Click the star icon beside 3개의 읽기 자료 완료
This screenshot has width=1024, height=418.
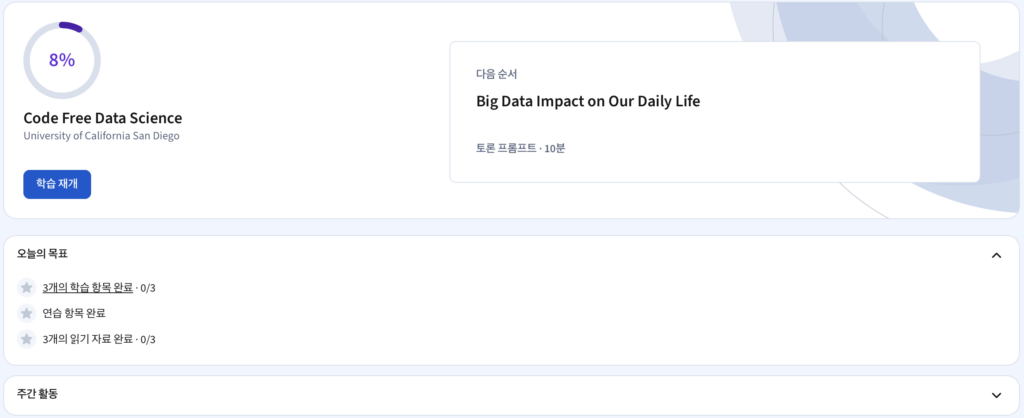26,339
